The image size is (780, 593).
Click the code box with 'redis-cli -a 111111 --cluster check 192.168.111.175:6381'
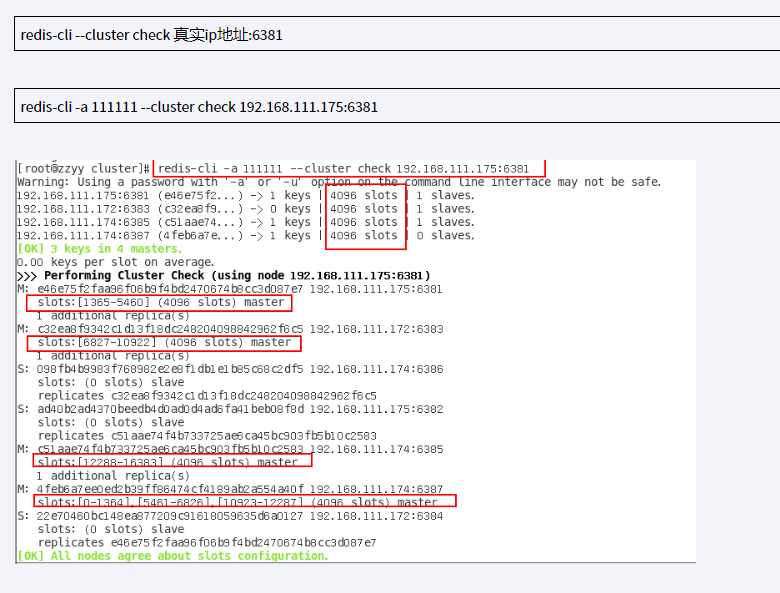pyautogui.click(x=397, y=105)
